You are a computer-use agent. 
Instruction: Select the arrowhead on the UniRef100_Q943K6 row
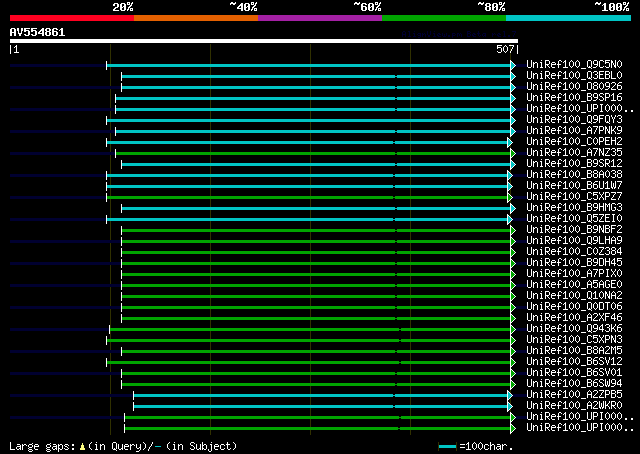point(513,329)
